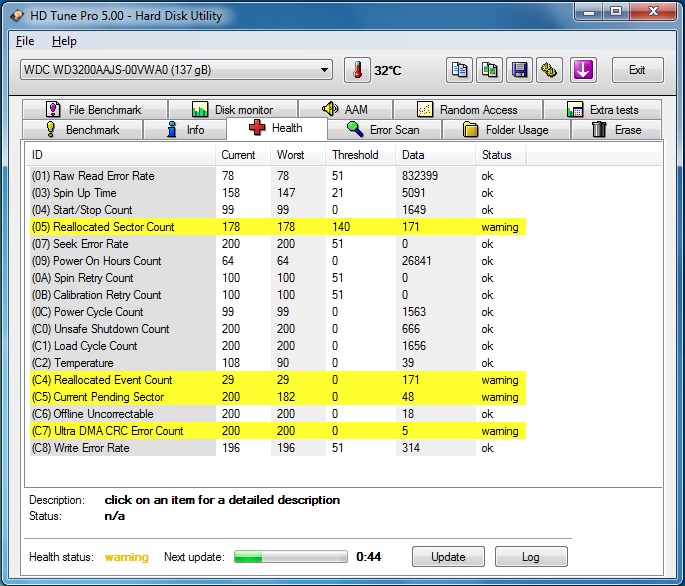Click the Next update progress bar
Screen dimensions: 685x586
pos(291,557)
